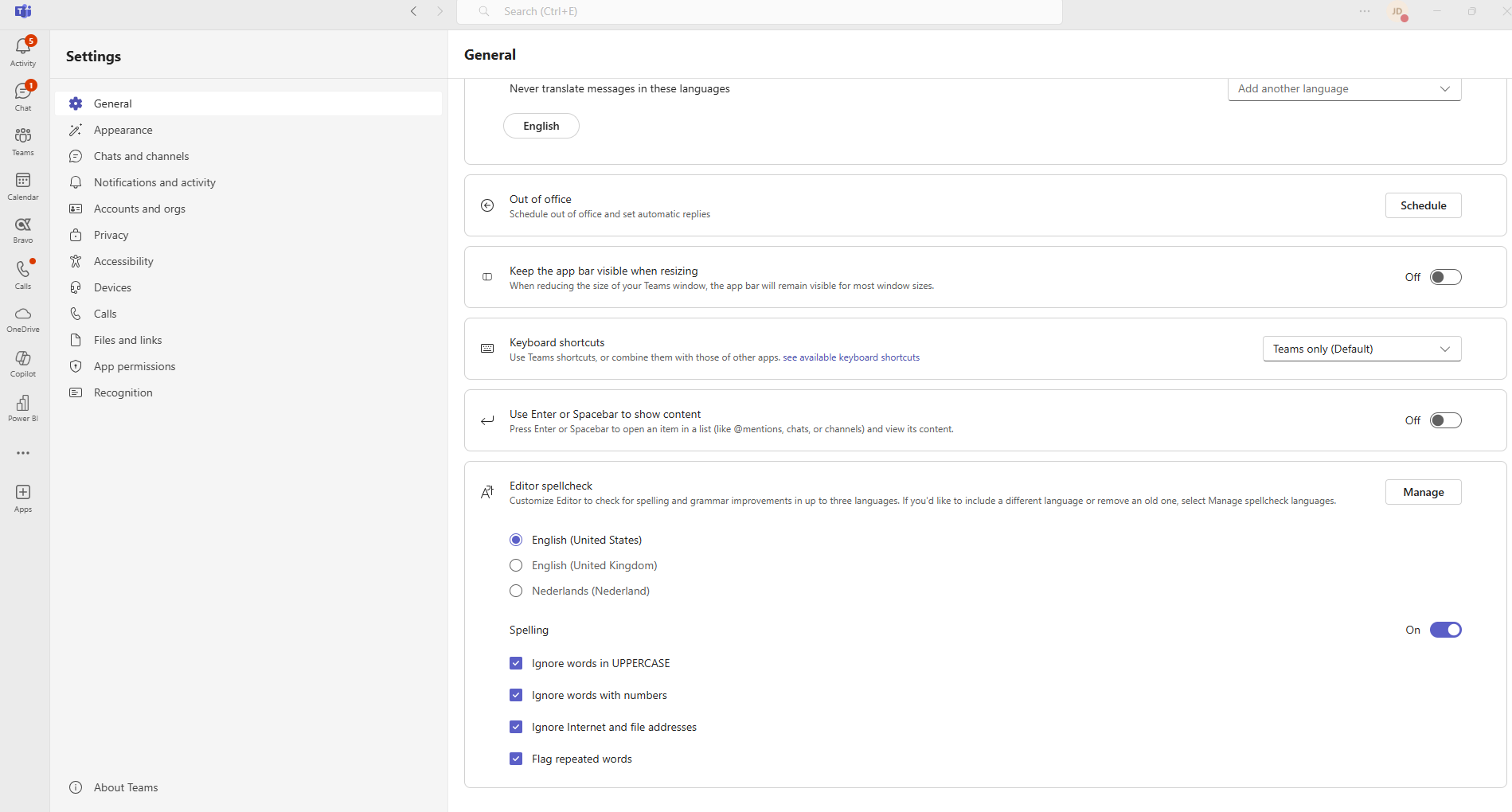Go forward using the right arrow
1512x812 pixels.
[440, 11]
